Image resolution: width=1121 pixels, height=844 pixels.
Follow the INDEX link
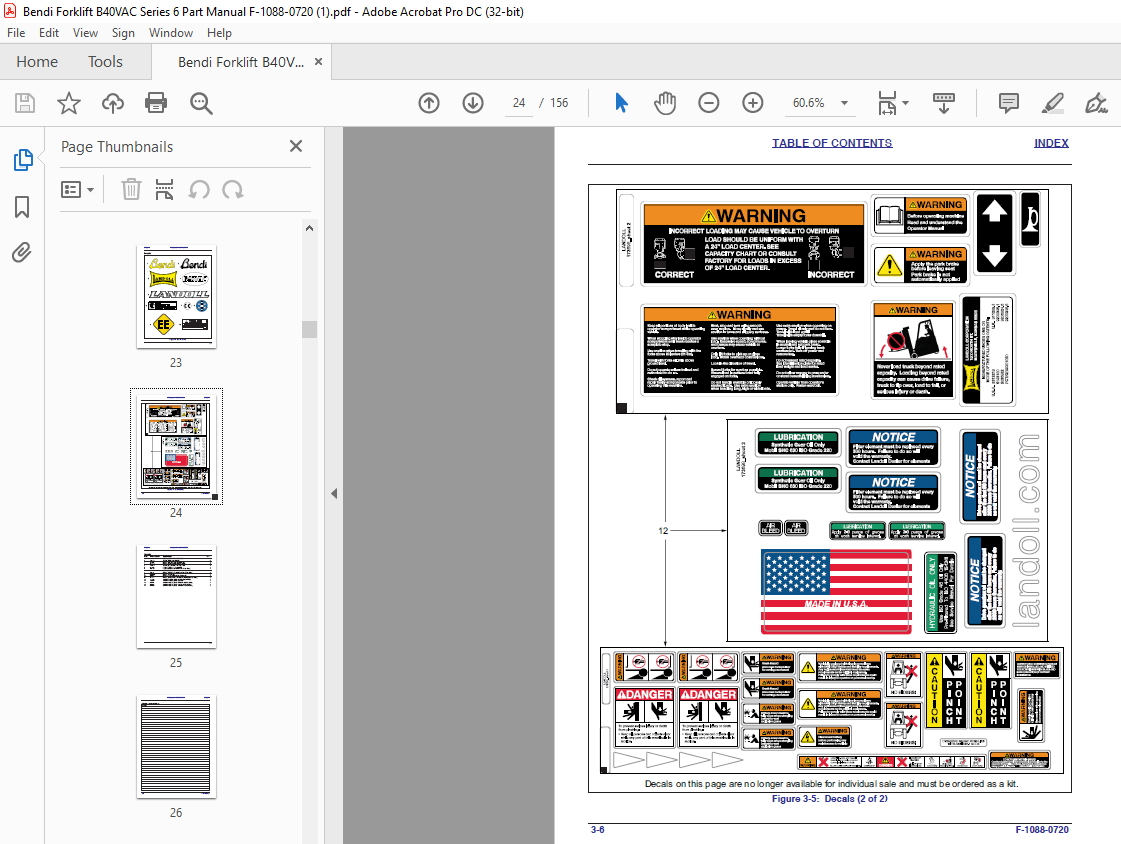[1051, 143]
